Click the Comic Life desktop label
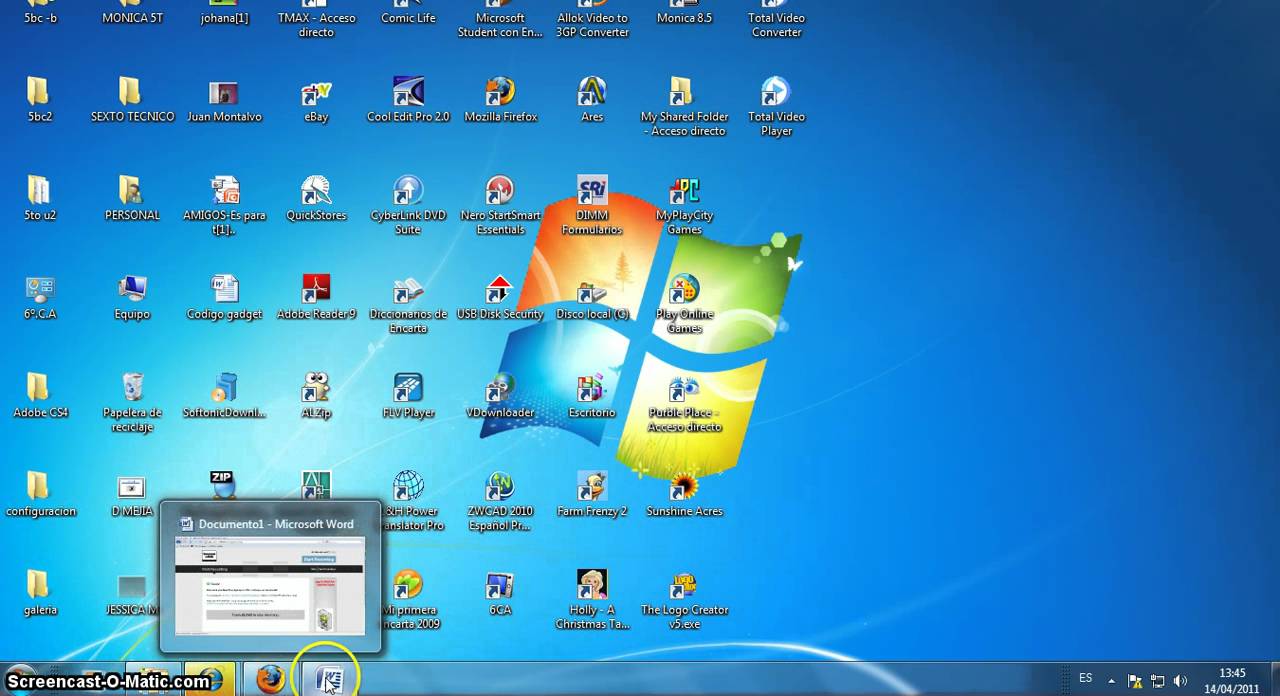Image resolution: width=1280 pixels, height=696 pixels. (408, 18)
